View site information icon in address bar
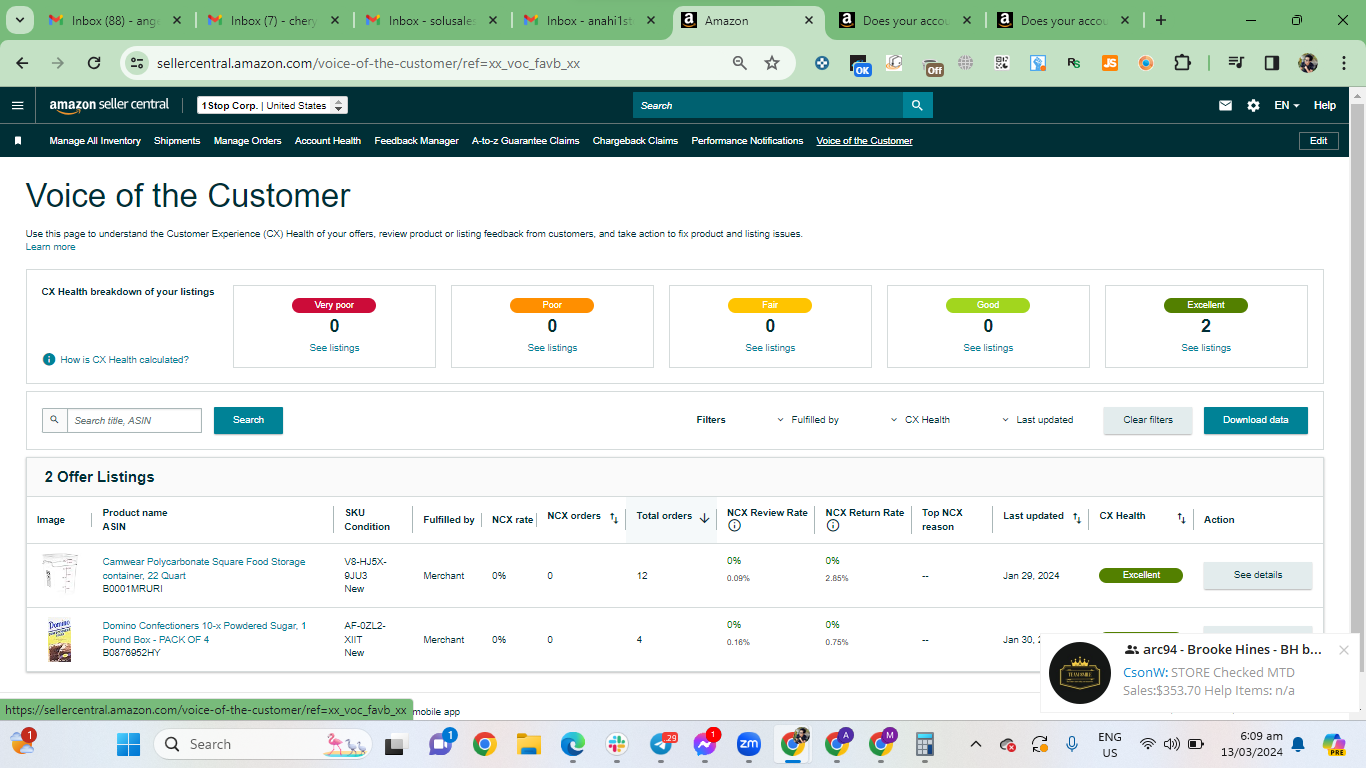The height and width of the screenshot is (768, 1366). 138,63
